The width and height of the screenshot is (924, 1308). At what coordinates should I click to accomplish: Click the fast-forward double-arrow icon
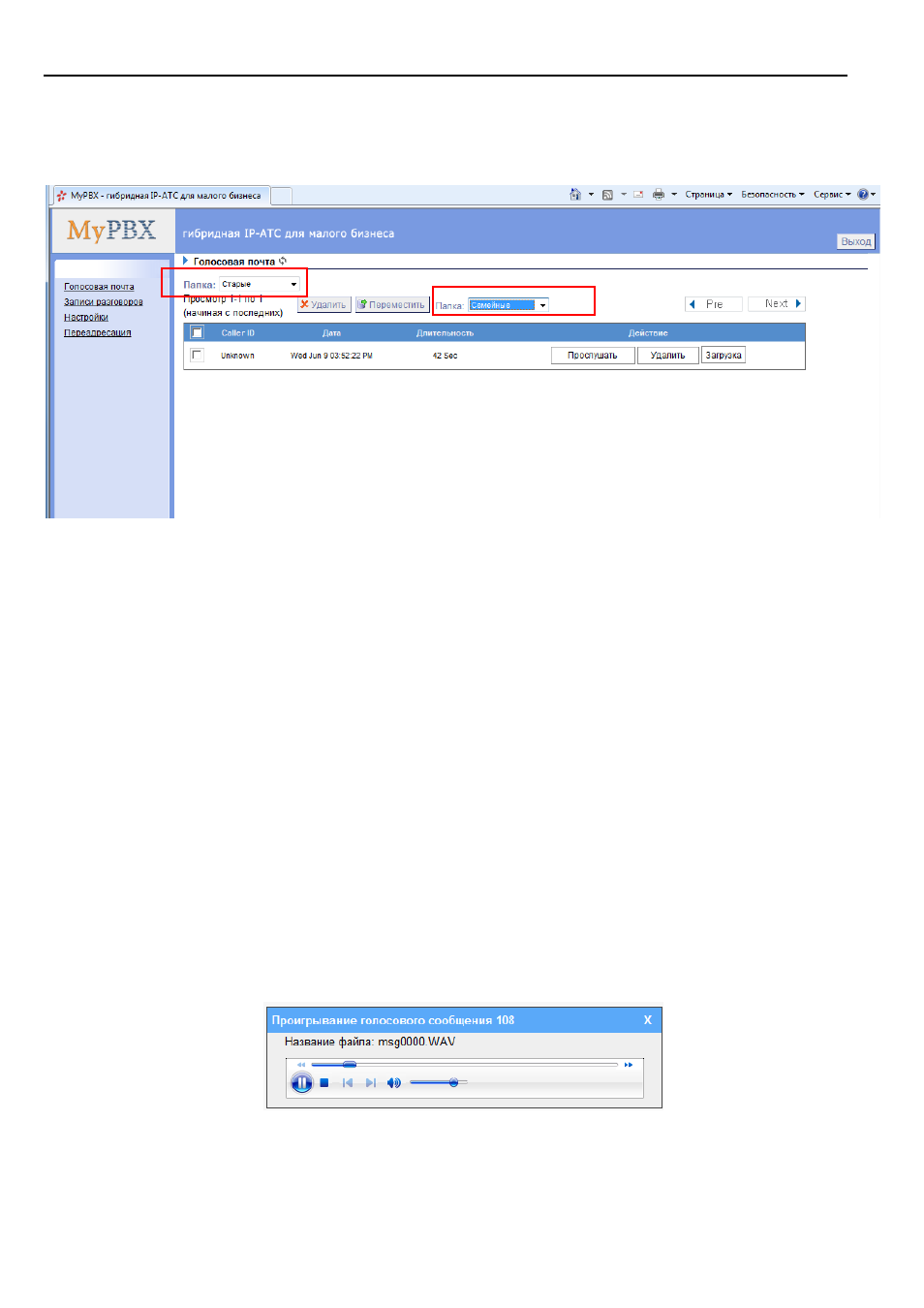click(x=629, y=1065)
